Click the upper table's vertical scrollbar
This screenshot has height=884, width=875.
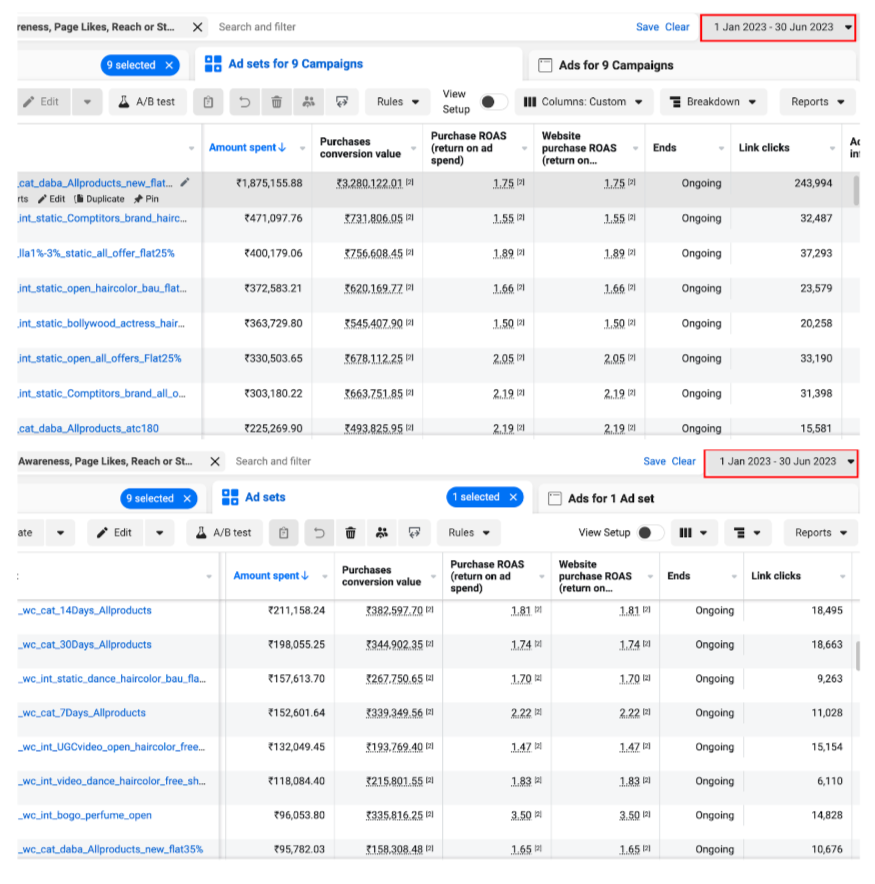pyautogui.click(x=854, y=190)
